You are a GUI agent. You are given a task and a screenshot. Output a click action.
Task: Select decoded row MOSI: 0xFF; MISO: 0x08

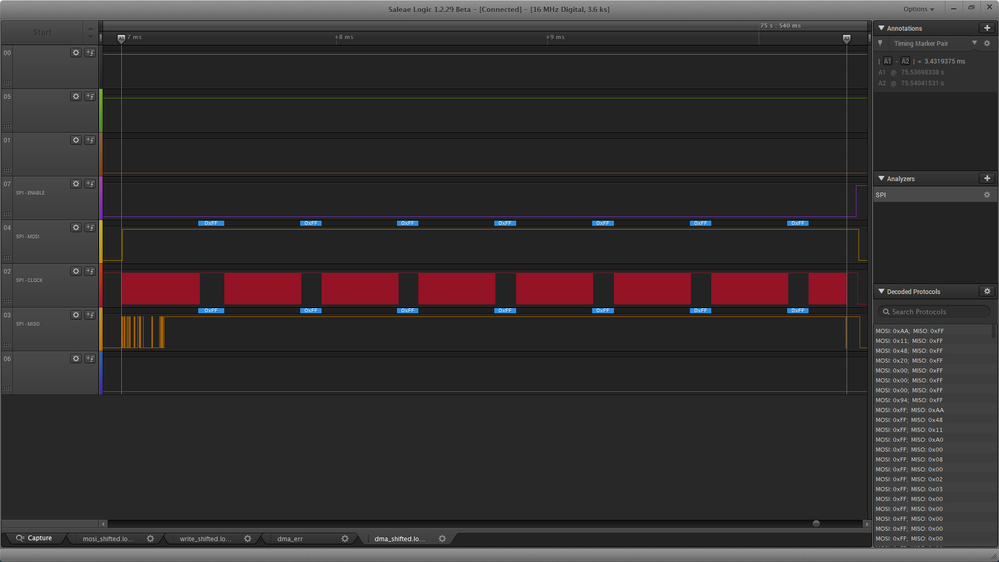[x=933, y=459]
